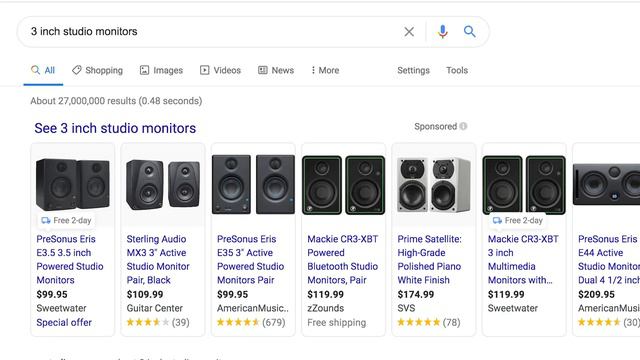Click the $209.95 price

coord(596,294)
